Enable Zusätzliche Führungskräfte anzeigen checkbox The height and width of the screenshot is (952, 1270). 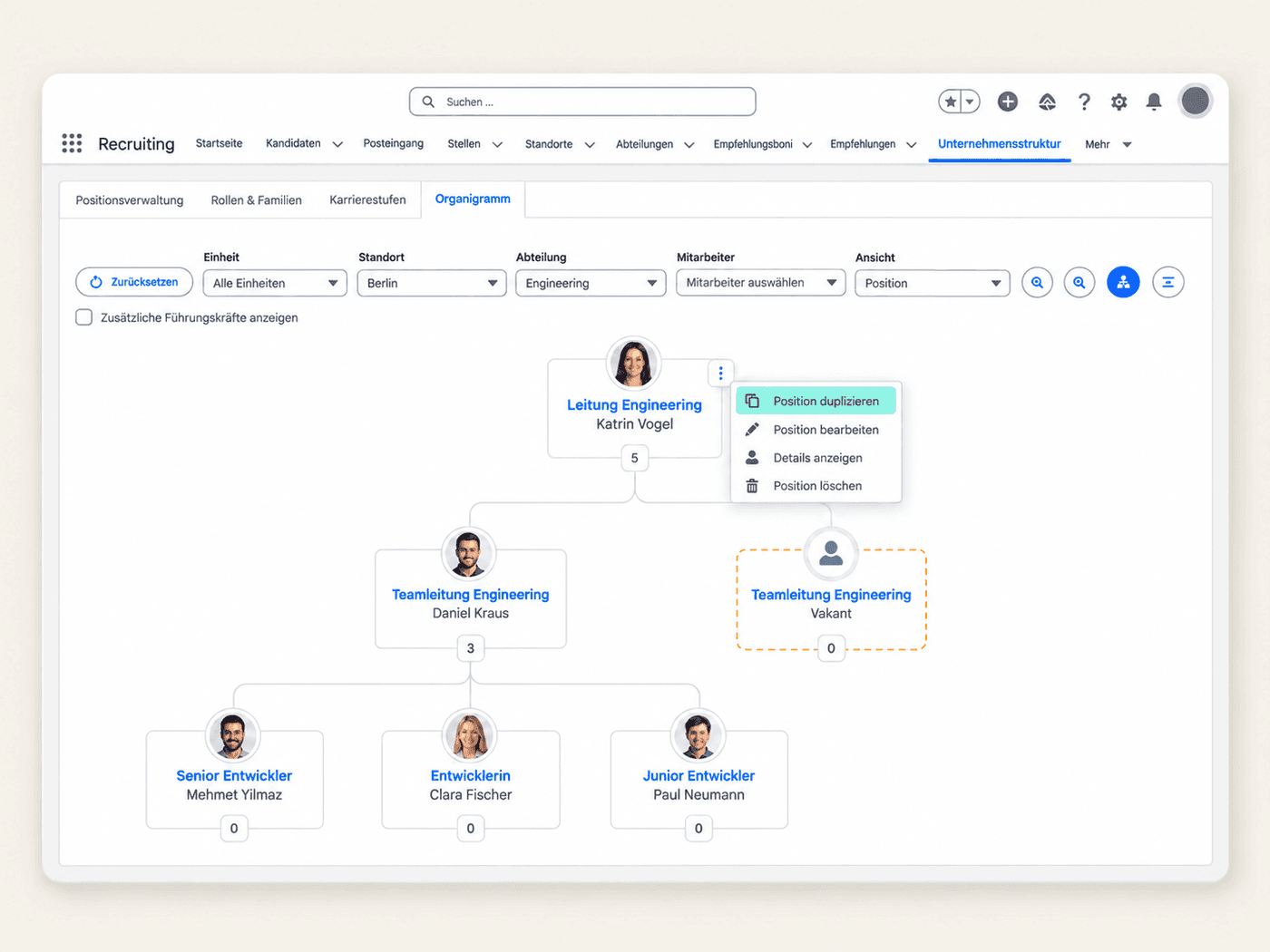coord(84,317)
